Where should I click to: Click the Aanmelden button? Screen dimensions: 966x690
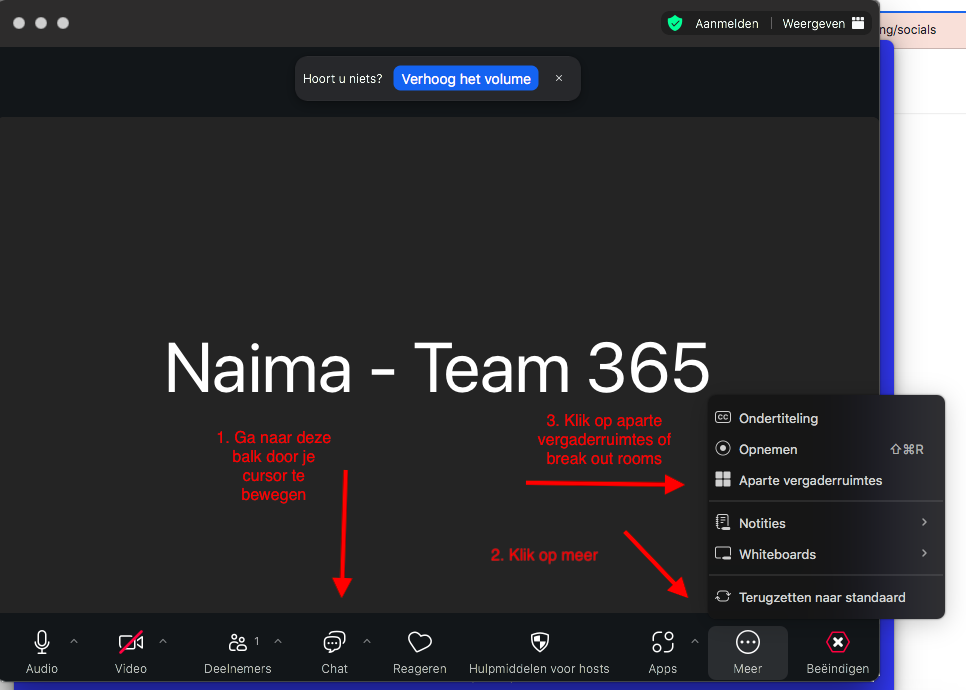coord(727,23)
